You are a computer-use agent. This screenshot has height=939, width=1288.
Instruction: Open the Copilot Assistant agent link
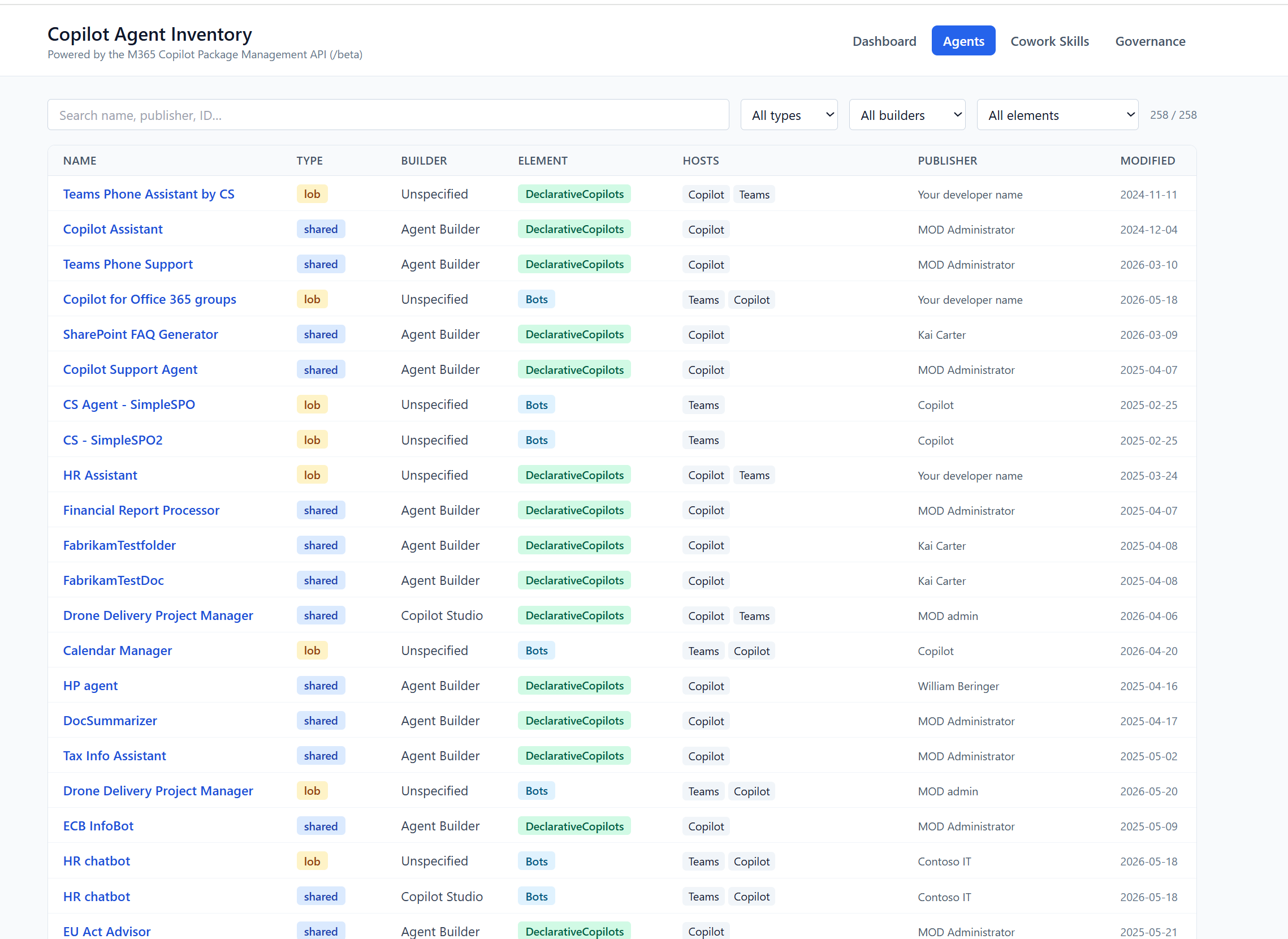[x=113, y=229]
